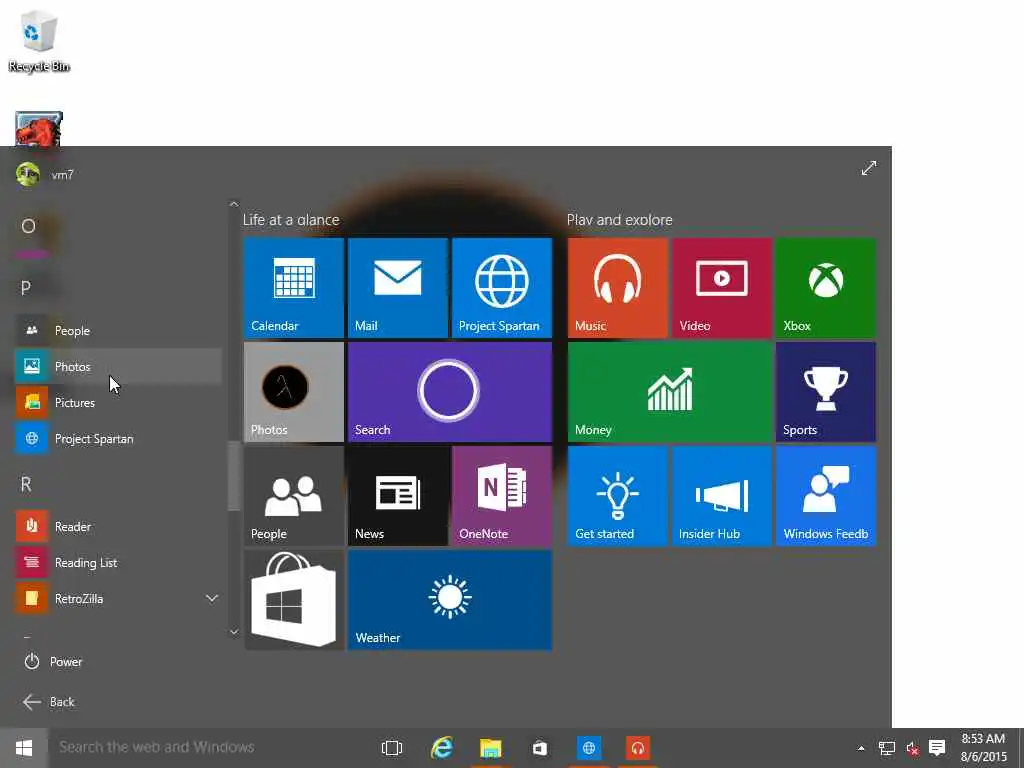
Task: Click the letter R section header
Action: [26, 485]
